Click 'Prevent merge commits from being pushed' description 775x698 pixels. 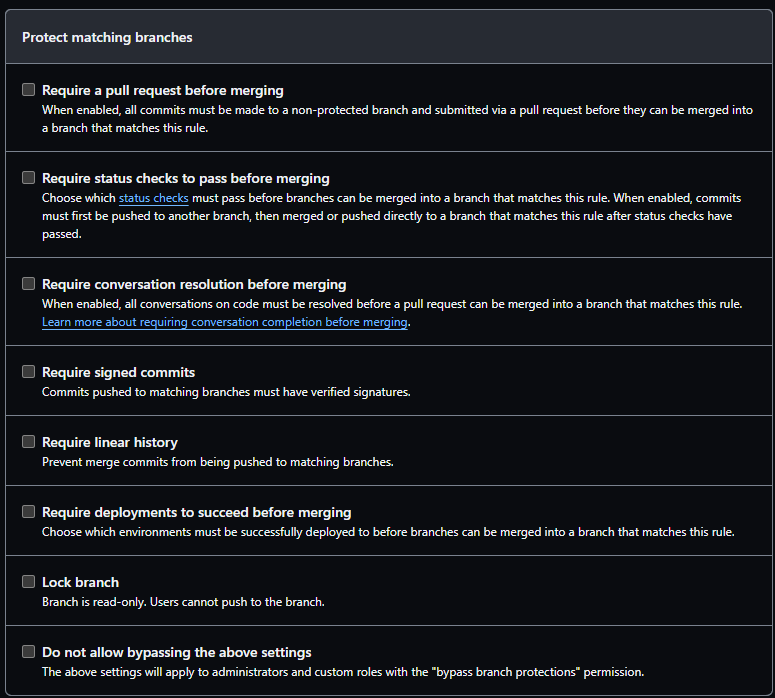[218, 462]
